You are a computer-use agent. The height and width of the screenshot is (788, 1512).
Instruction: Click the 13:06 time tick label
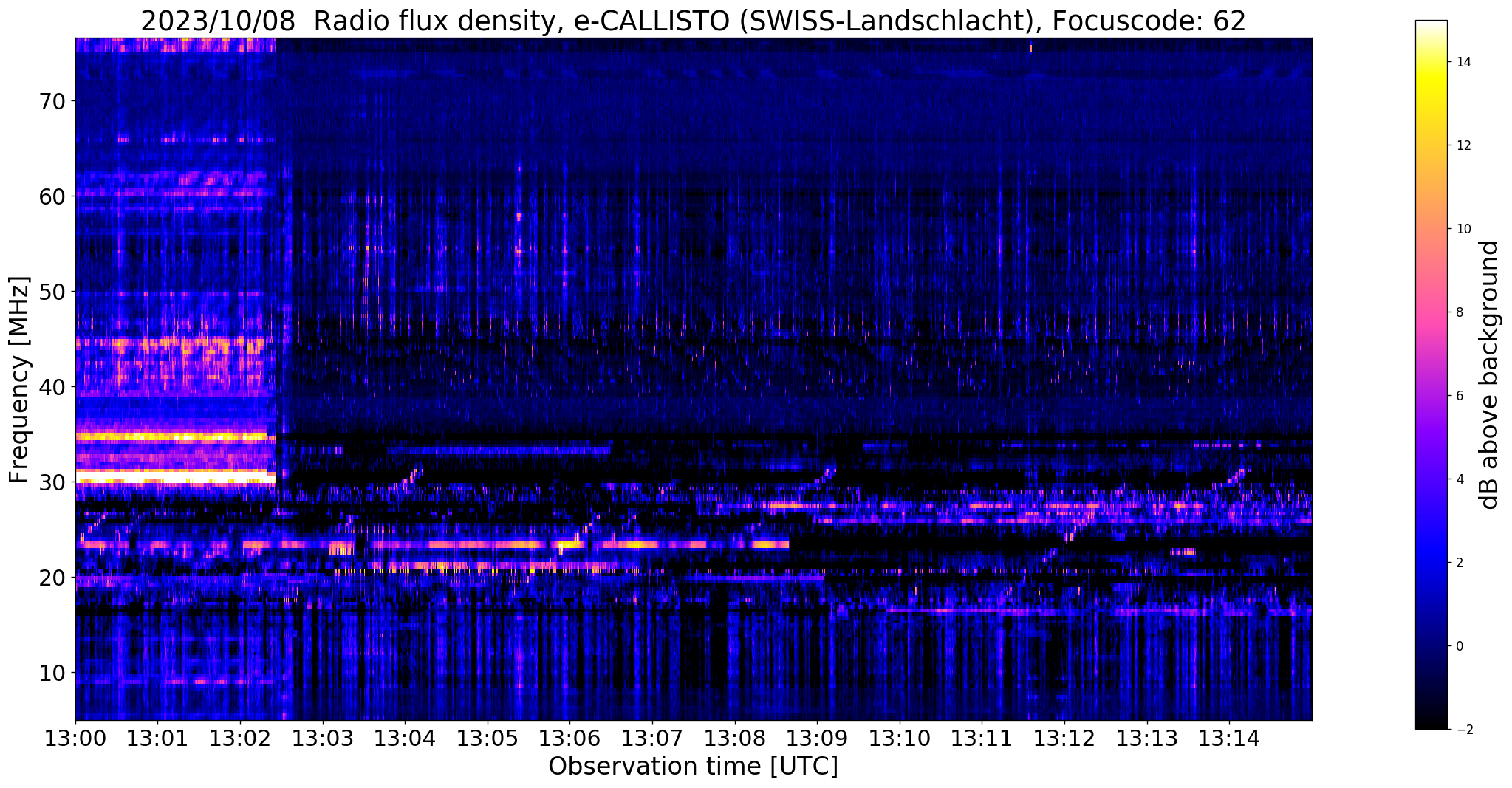pos(569,738)
